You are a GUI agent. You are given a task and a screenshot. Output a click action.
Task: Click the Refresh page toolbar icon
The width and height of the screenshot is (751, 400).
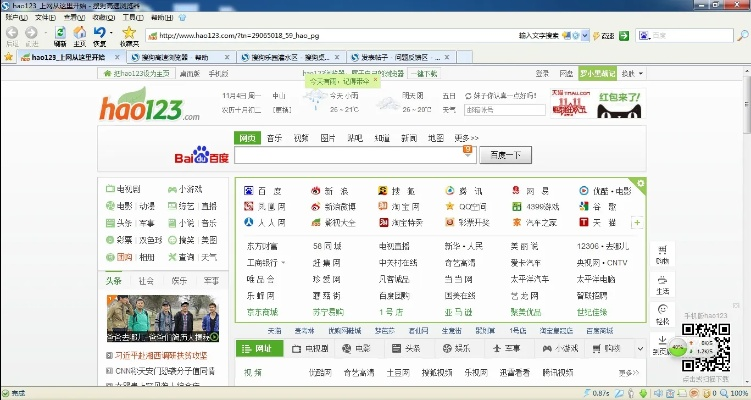[x=60, y=32]
